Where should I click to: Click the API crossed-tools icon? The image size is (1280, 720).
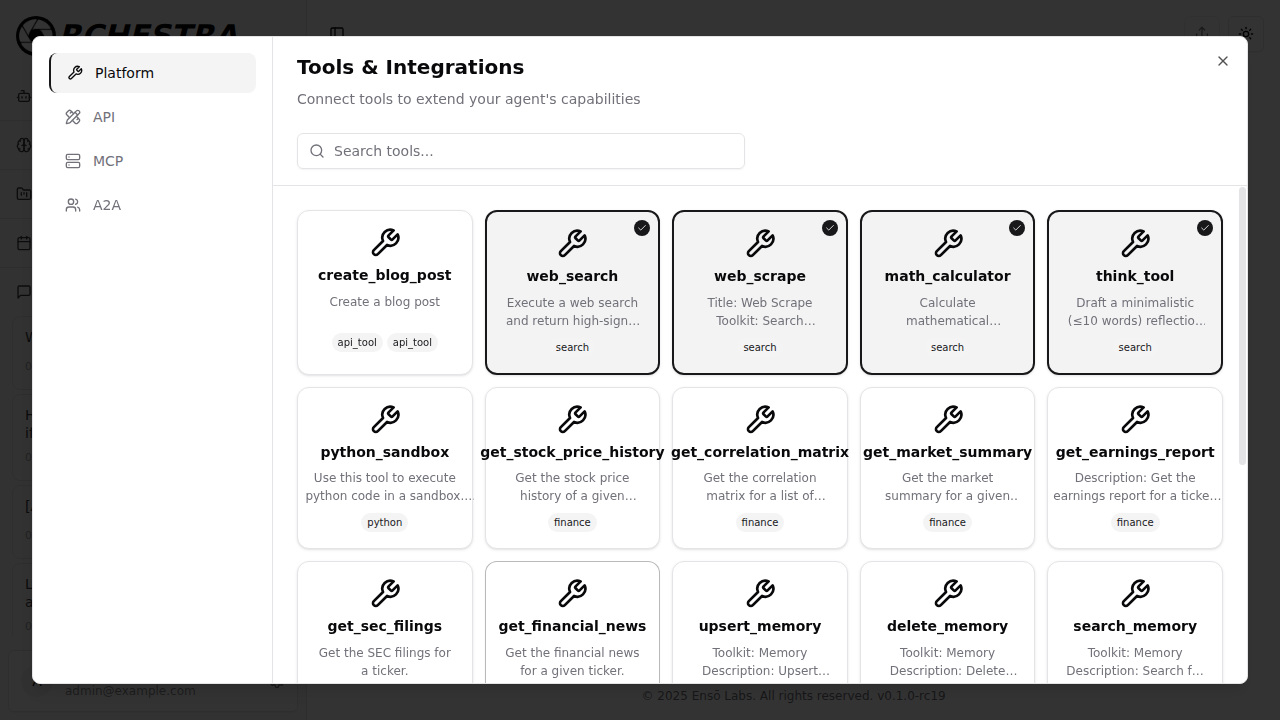(73, 117)
